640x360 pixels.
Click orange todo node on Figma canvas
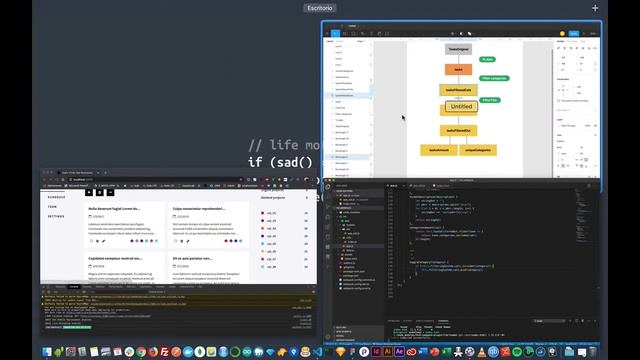click(458, 69)
